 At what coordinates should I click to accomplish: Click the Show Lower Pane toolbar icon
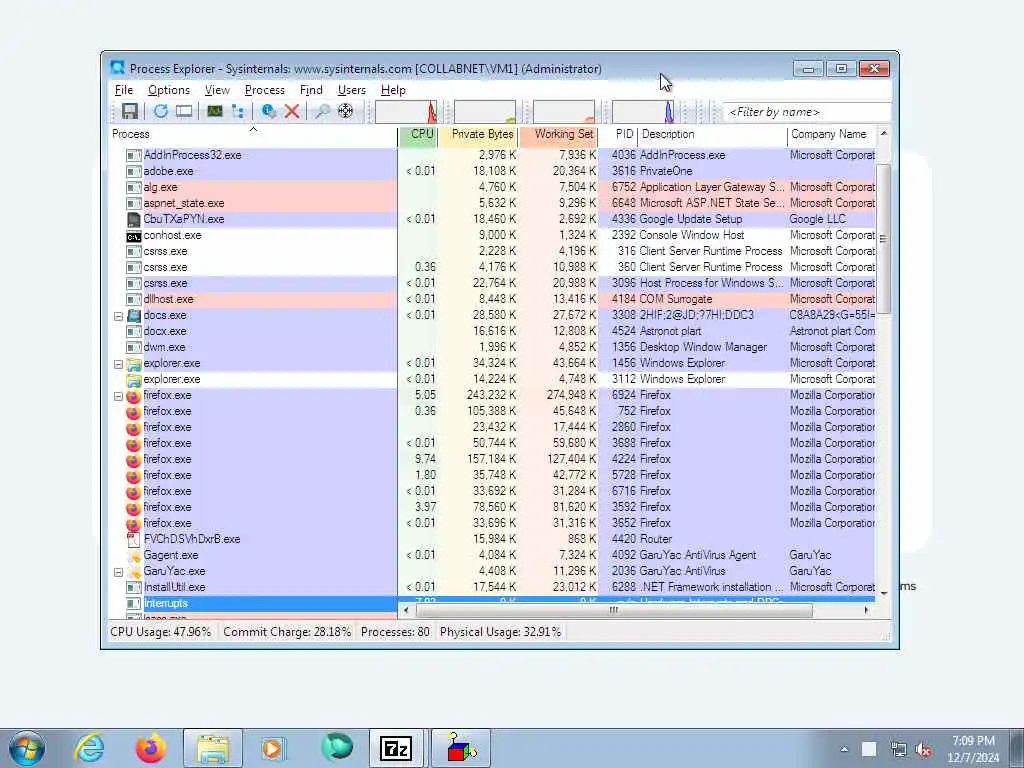184,112
